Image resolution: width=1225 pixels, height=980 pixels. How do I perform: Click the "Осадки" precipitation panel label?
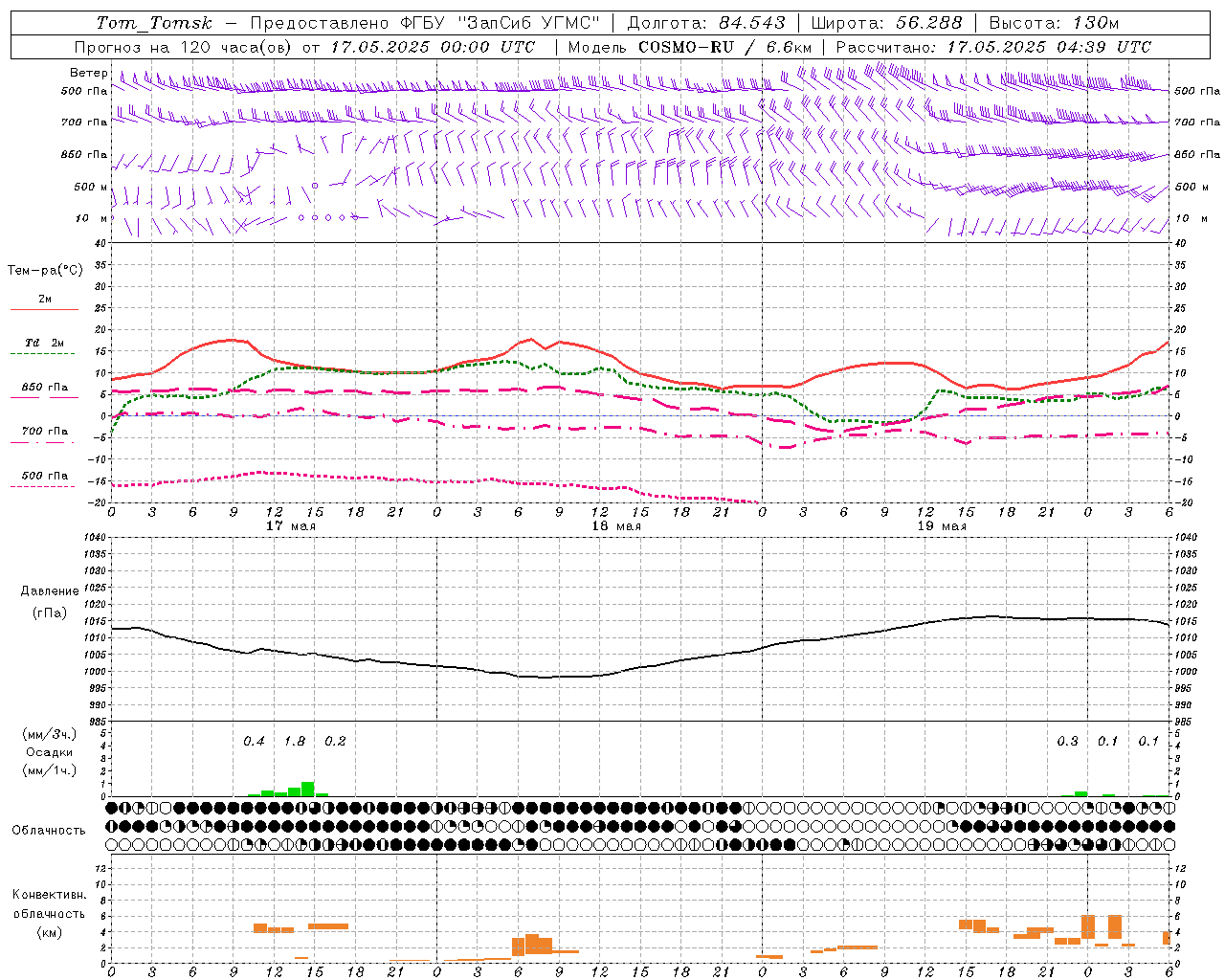[50, 752]
